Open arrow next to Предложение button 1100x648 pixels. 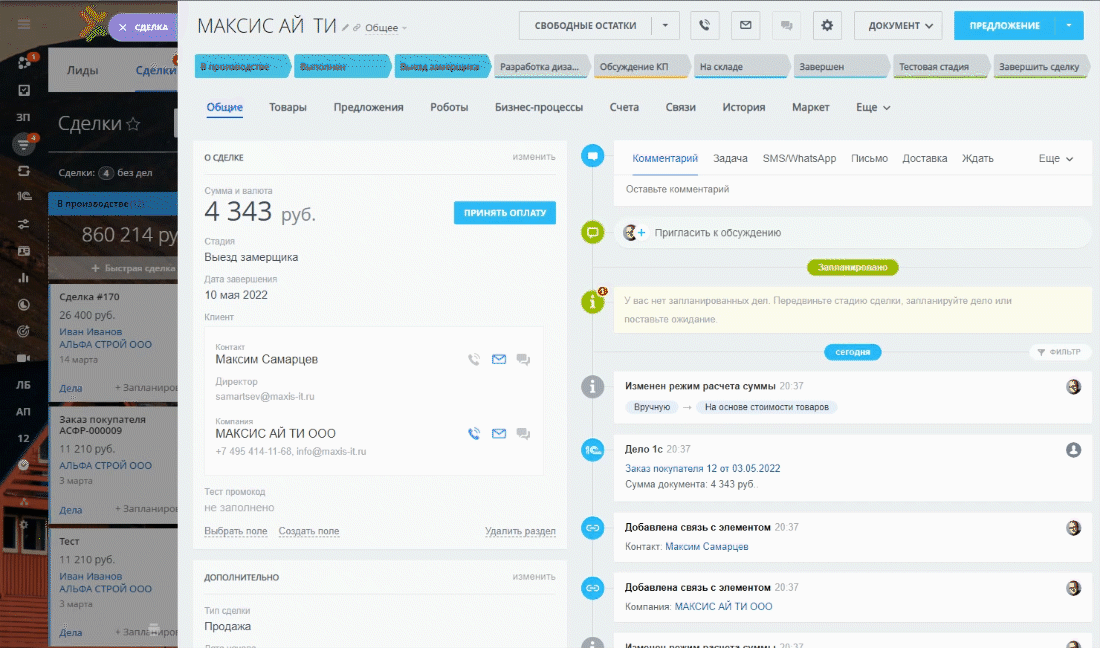tap(1069, 25)
